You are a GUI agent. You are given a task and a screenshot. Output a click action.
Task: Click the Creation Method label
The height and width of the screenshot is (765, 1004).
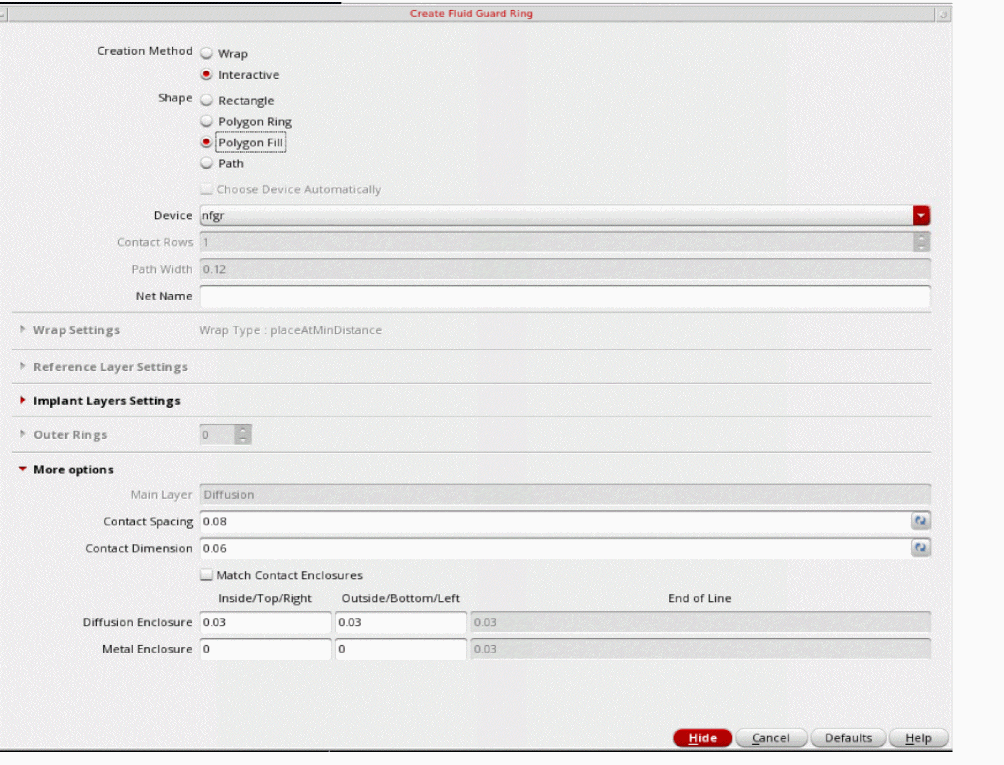(x=145, y=51)
